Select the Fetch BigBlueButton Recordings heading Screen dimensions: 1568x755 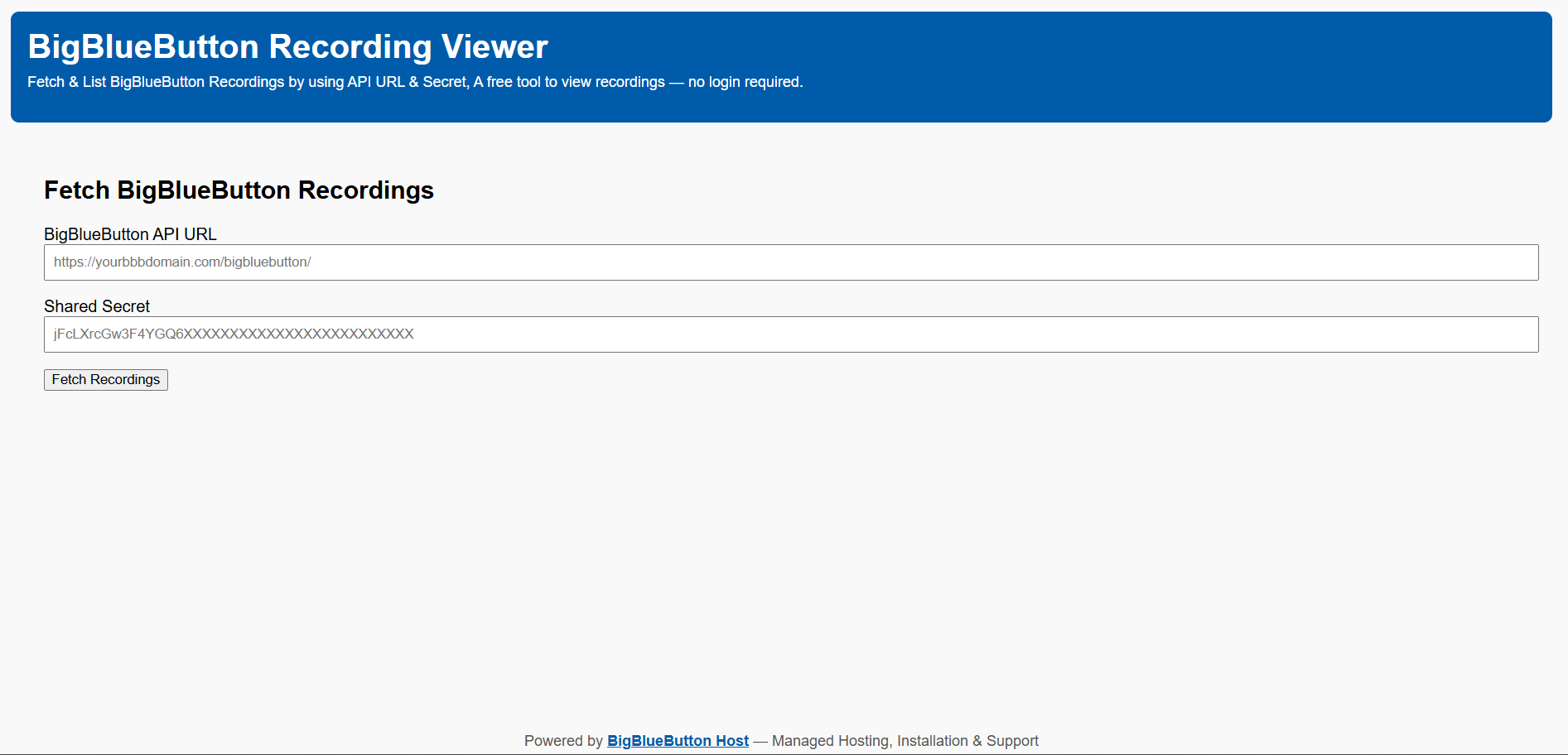[x=239, y=190]
